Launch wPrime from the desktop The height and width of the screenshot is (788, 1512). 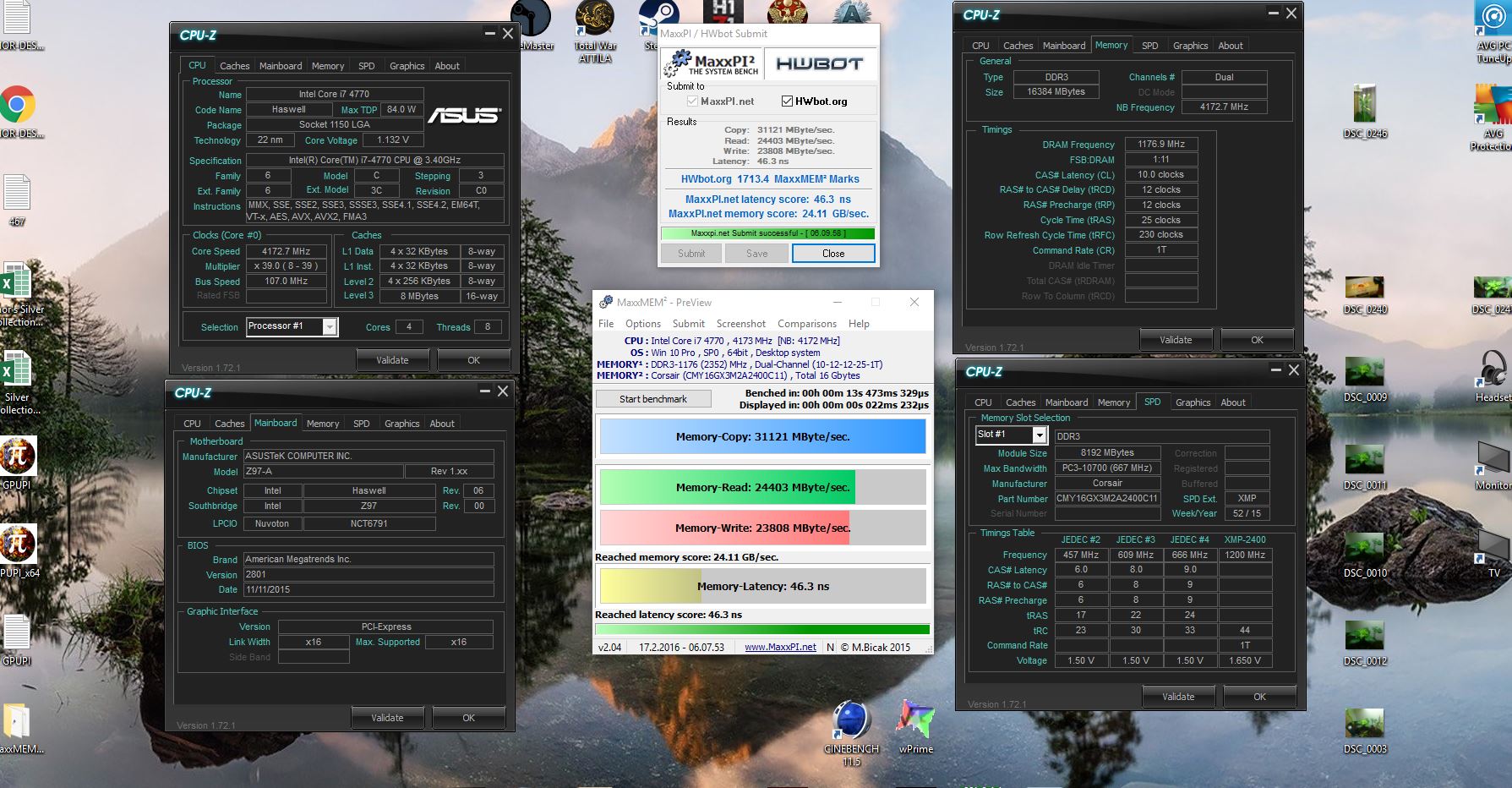(916, 726)
